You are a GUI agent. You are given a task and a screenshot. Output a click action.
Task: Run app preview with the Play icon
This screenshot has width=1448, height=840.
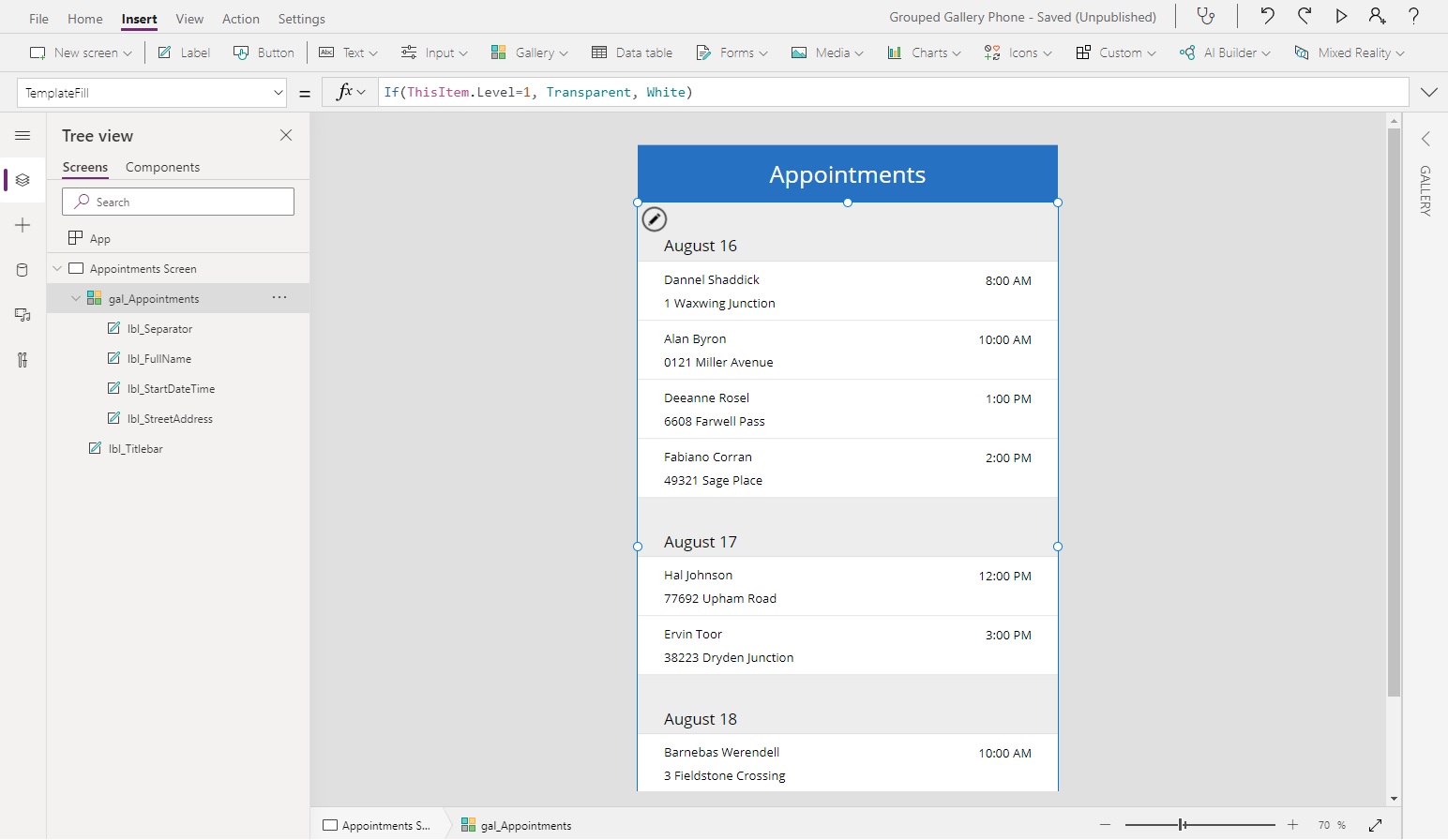(x=1341, y=16)
